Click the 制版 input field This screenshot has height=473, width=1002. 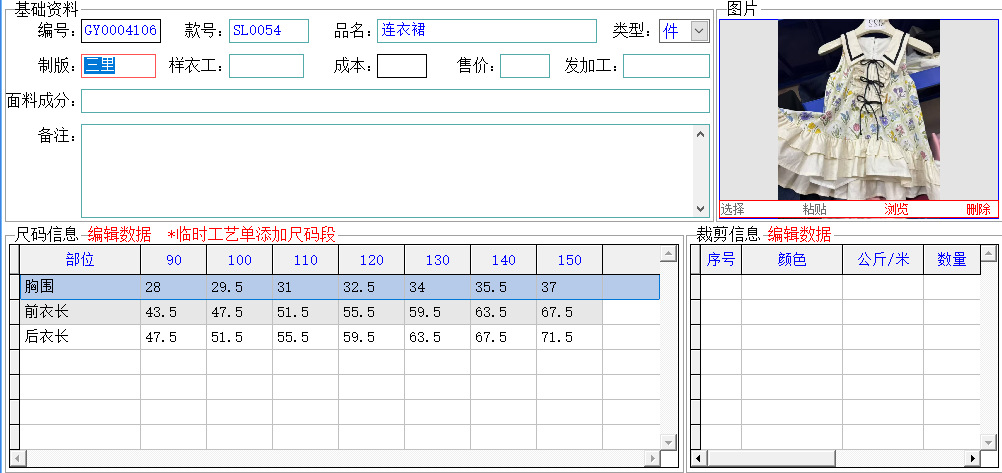[x=118, y=66]
